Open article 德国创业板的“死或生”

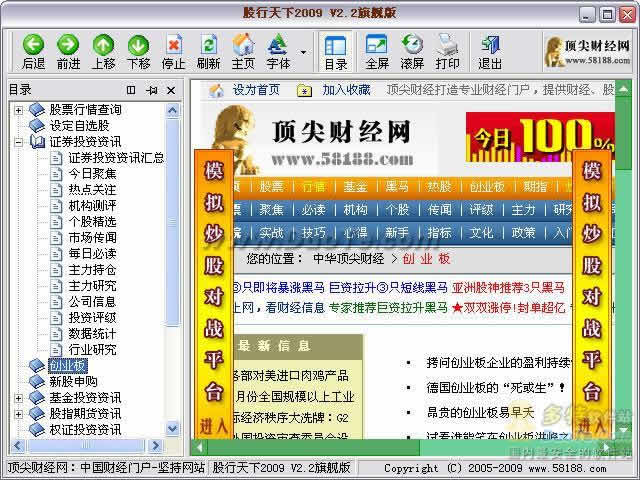click(496, 387)
